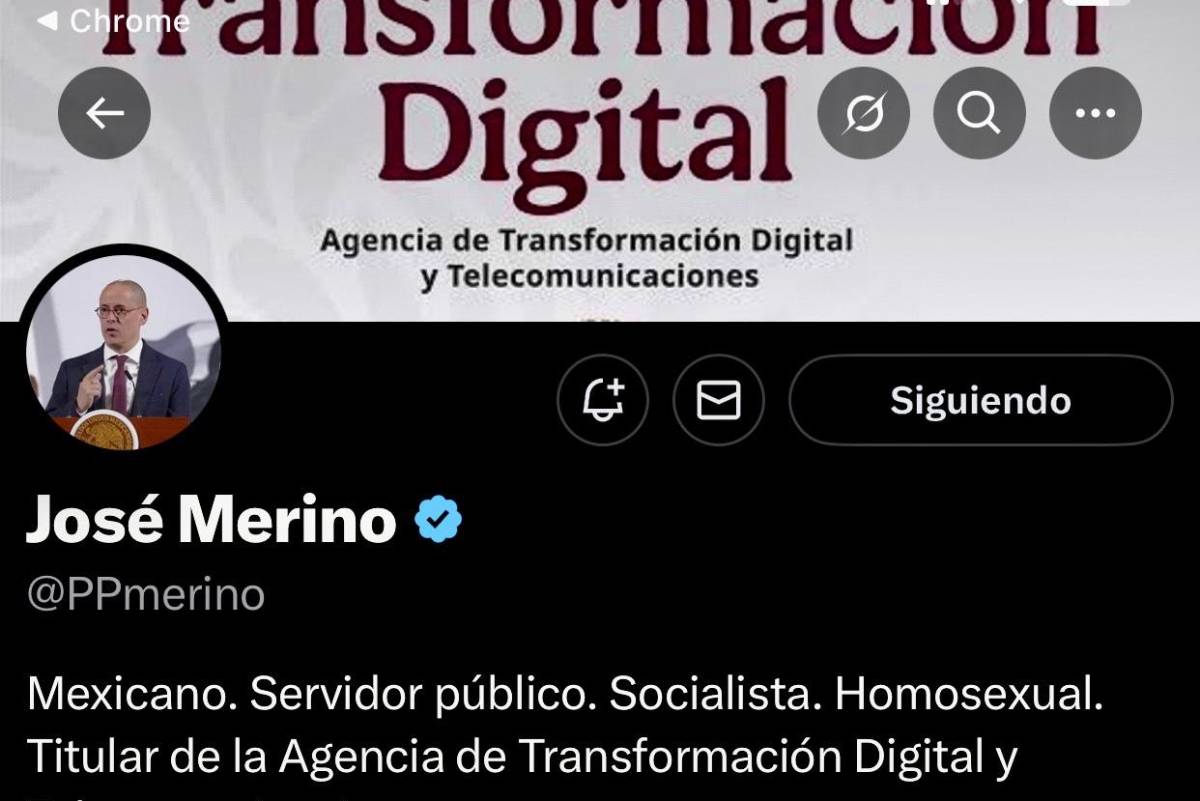Image resolution: width=1200 pixels, height=801 pixels.
Task: Open Grok slashed-circle icon
Action: click(x=864, y=113)
